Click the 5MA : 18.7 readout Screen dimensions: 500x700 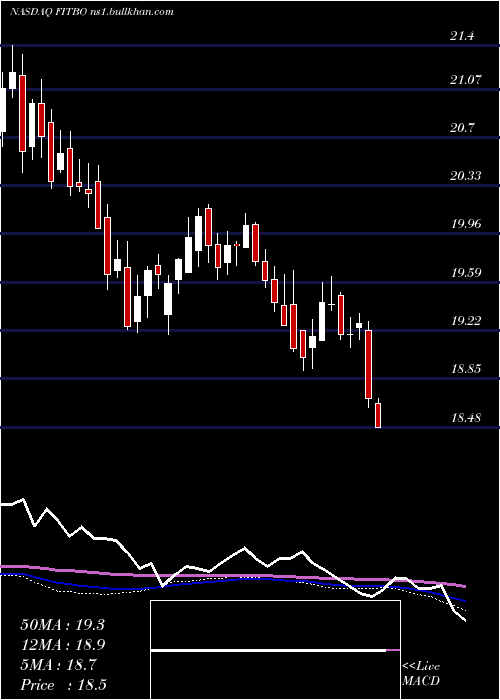[58, 665]
